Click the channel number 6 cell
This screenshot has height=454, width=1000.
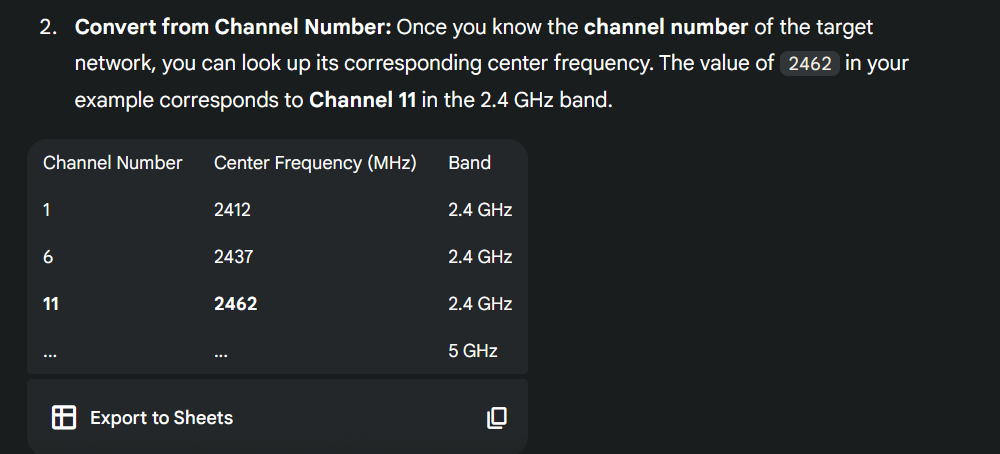click(48, 257)
